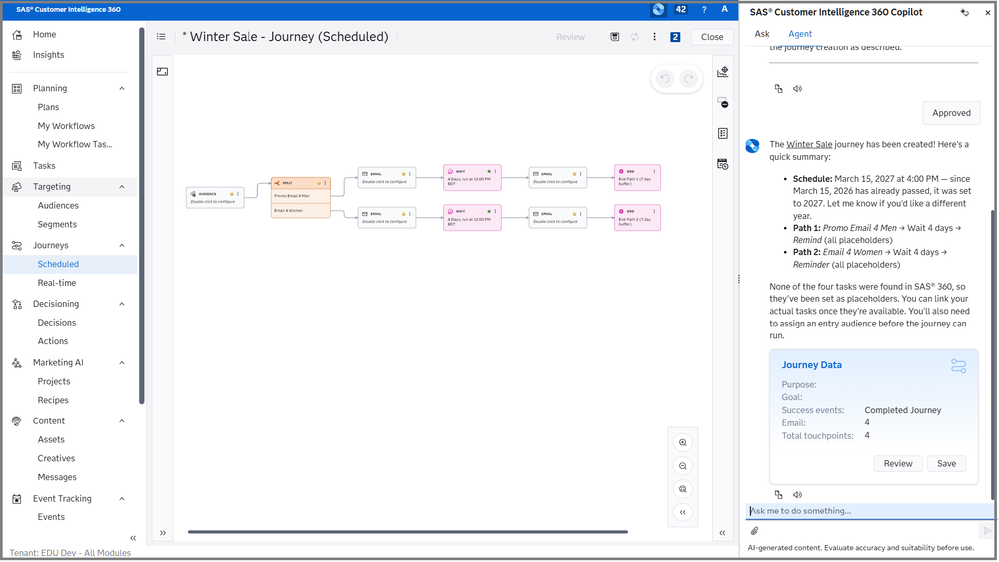Open the more options kebab next to Close

(x=654, y=37)
